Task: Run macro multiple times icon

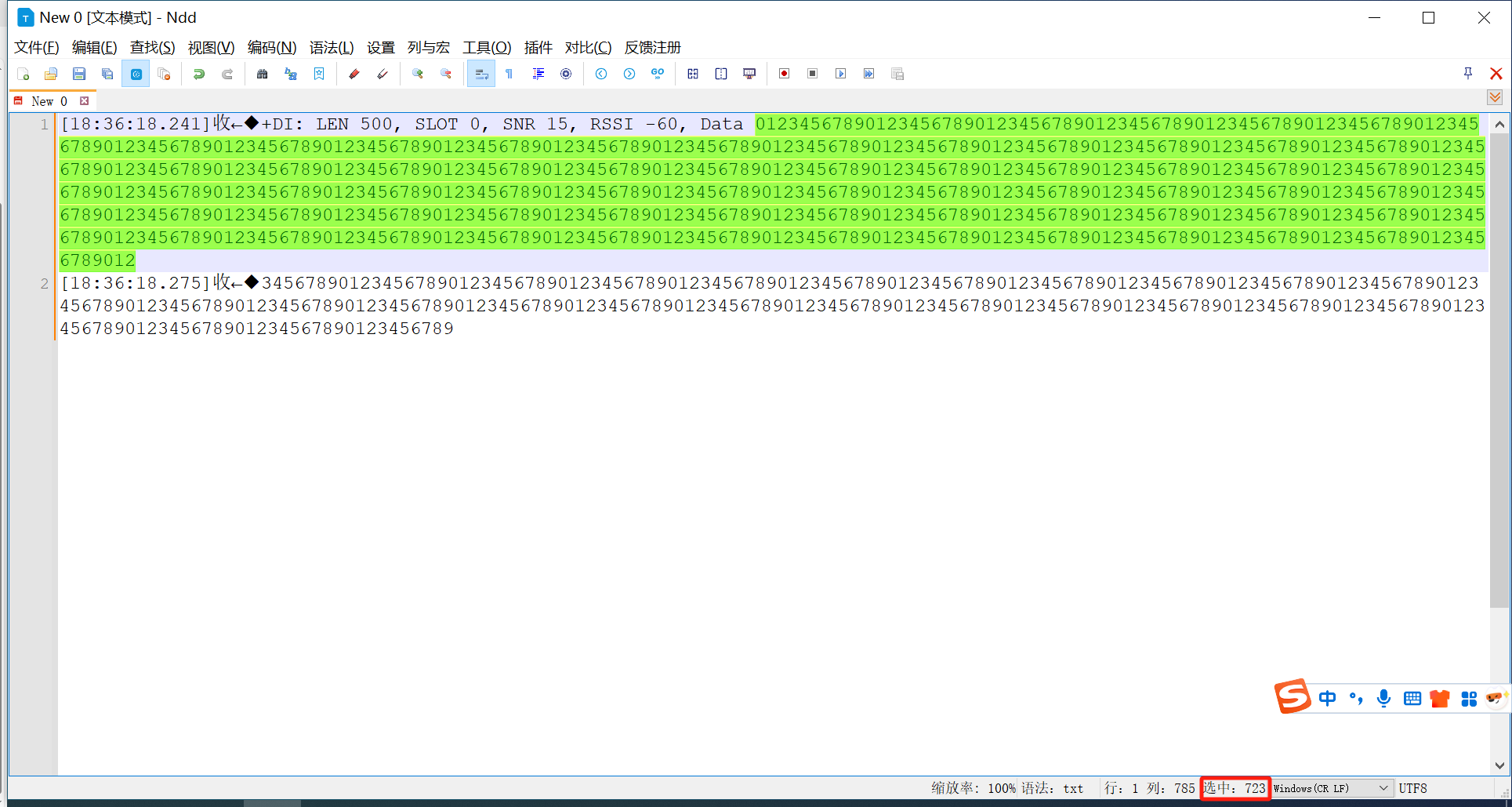Action: point(869,74)
